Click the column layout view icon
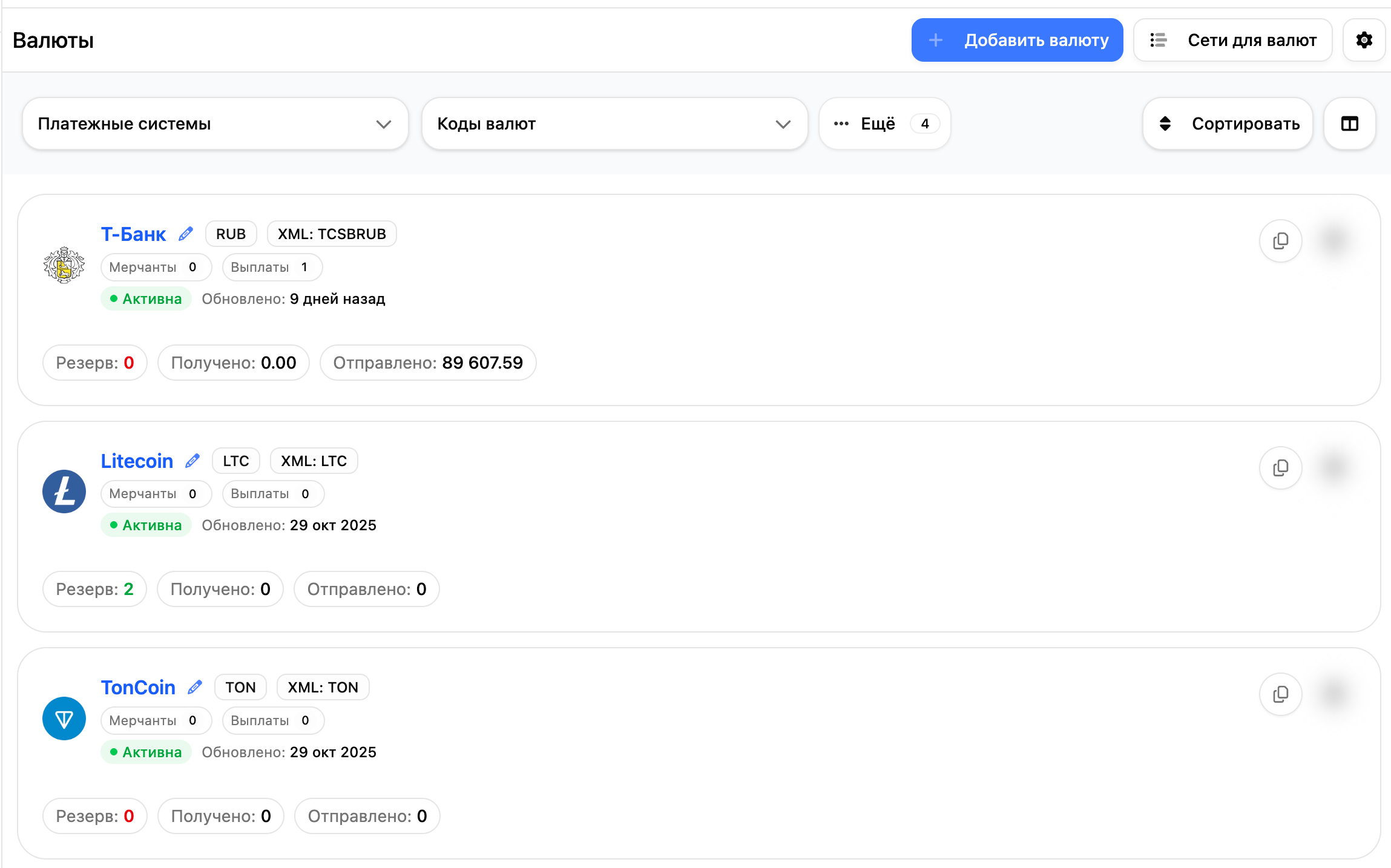This screenshot has width=1391, height=868. (1349, 123)
